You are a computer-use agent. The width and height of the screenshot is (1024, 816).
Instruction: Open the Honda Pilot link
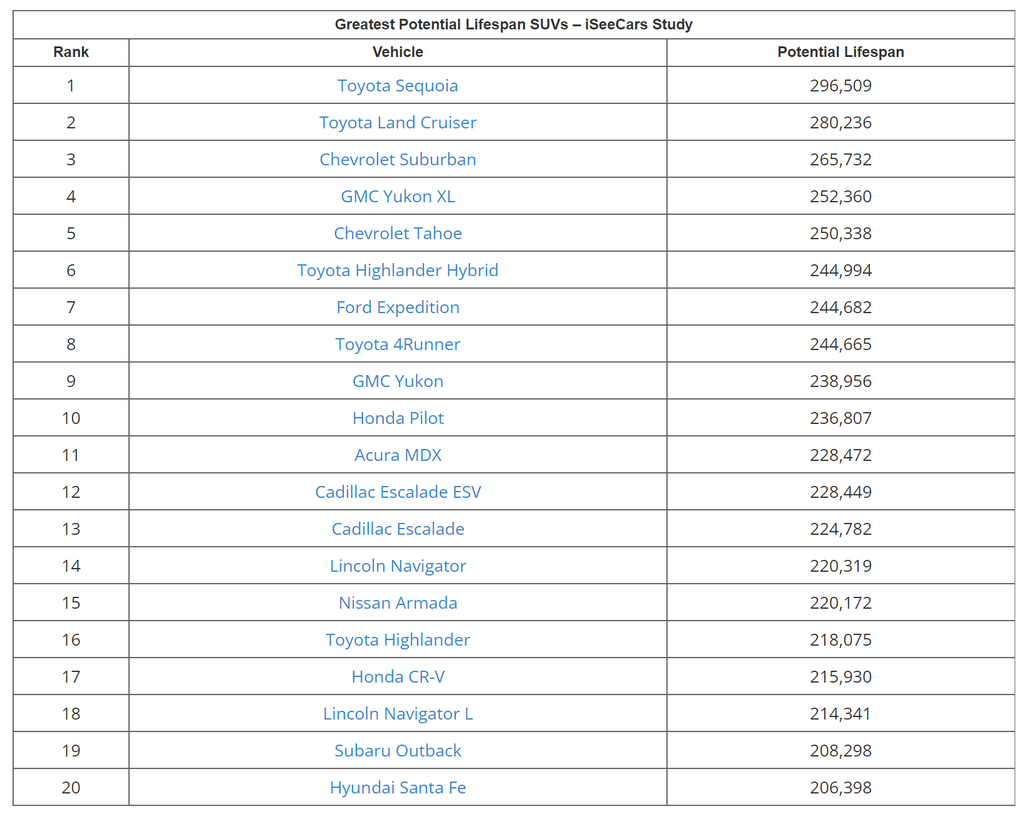397,419
